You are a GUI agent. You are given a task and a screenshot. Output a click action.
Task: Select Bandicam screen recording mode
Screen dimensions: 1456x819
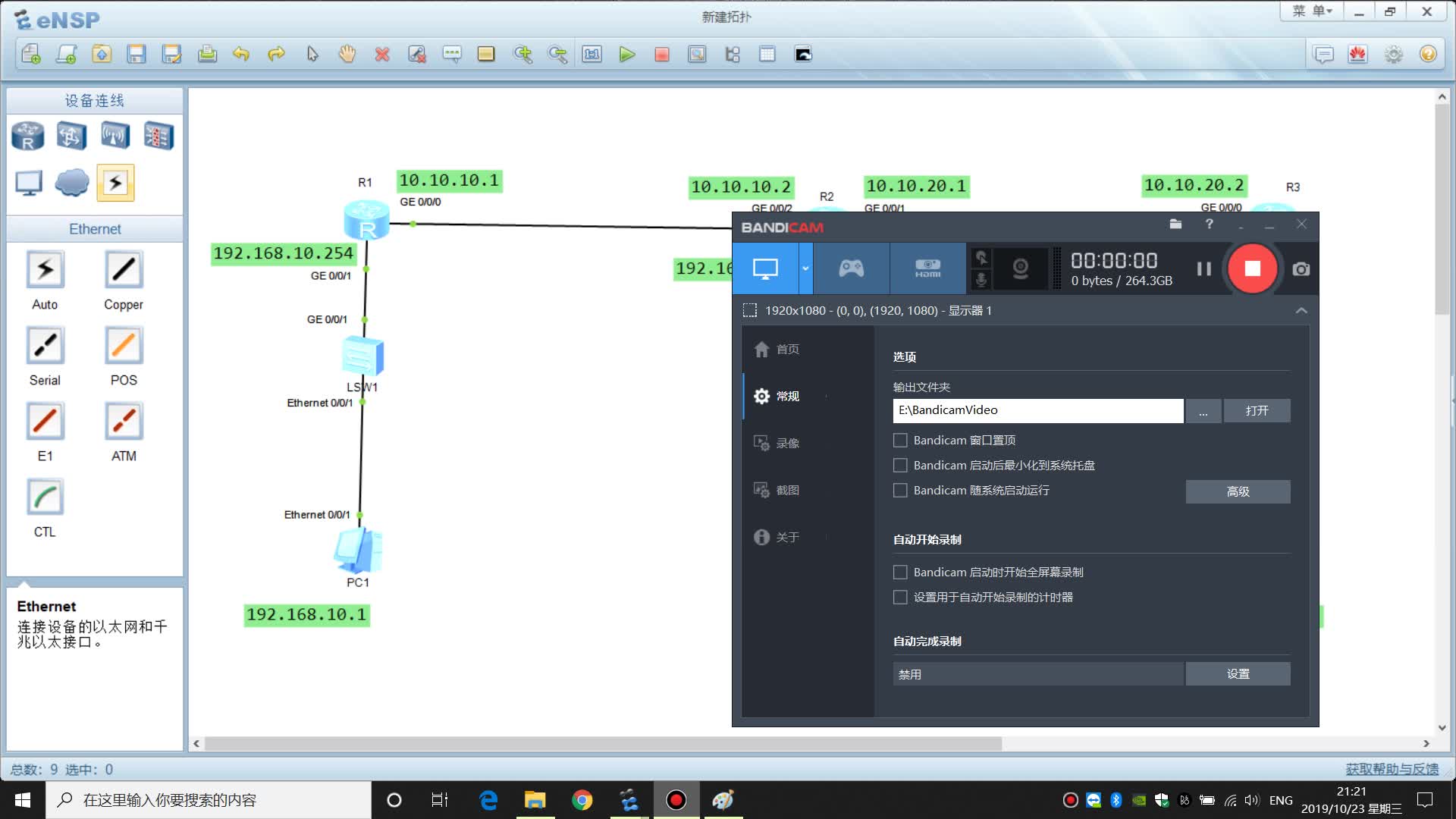[765, 268]
